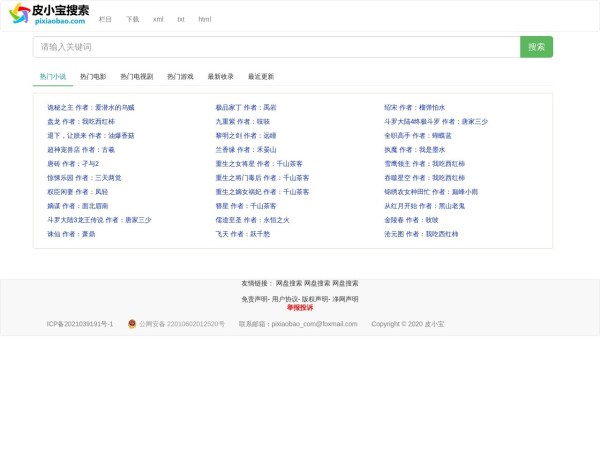Show the 最近更新 tab
This screenshot has height=450, width=600.
(261, 77)
